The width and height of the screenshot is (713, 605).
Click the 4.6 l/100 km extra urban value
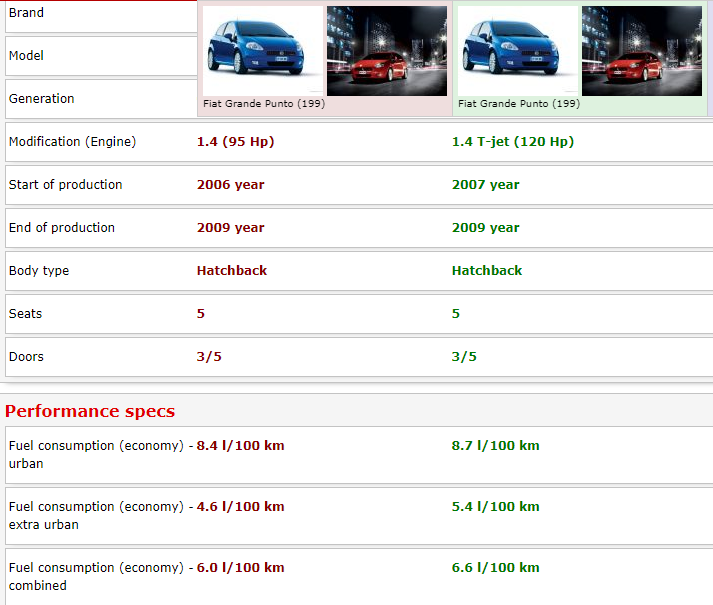tap(241, 506)
